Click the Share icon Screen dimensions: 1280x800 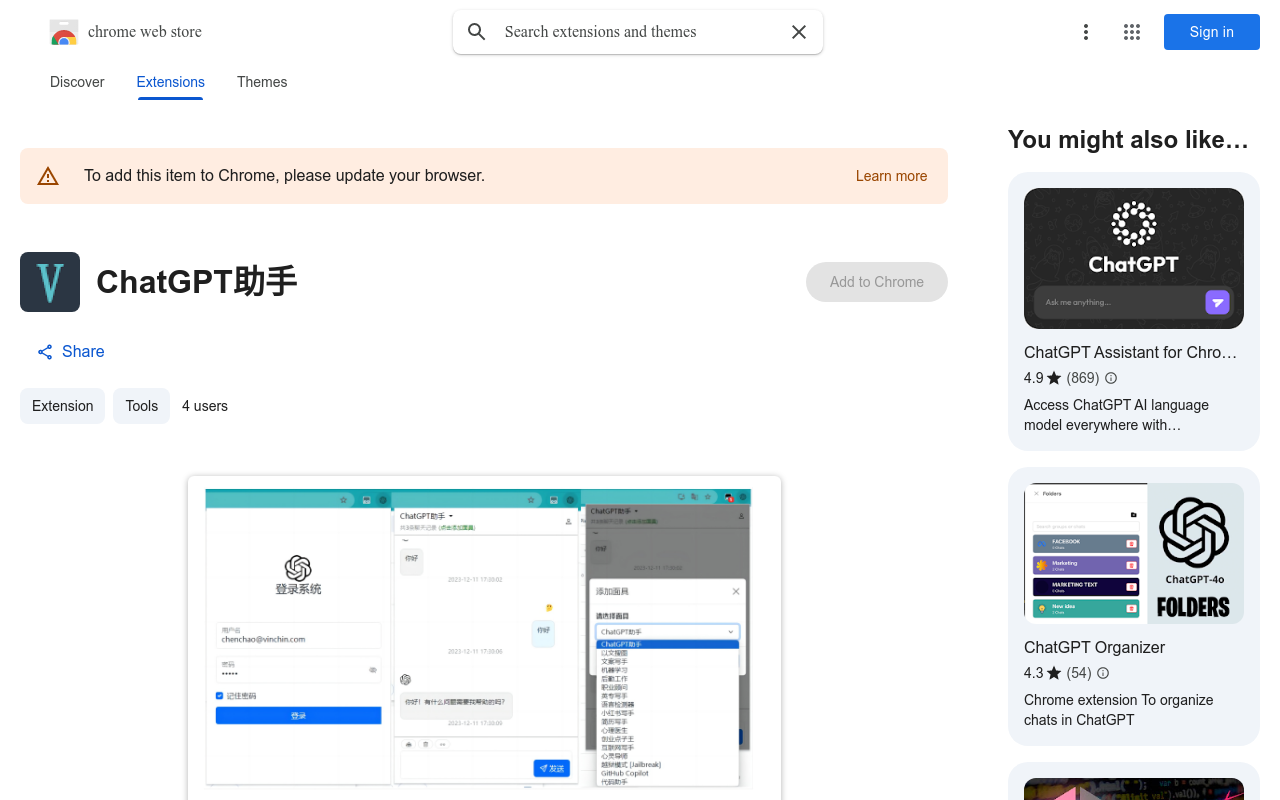44,351
